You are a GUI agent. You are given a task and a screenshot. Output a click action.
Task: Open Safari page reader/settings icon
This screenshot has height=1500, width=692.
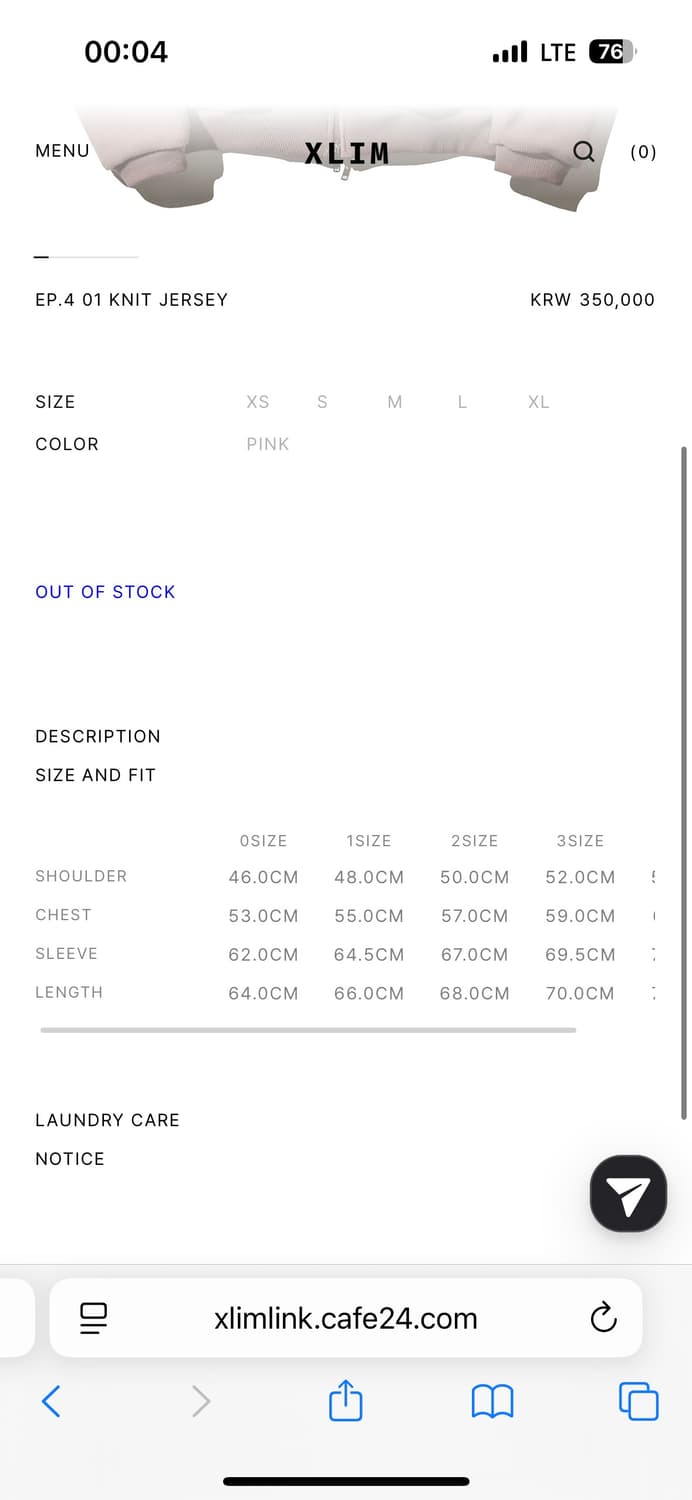point(94,1318)
